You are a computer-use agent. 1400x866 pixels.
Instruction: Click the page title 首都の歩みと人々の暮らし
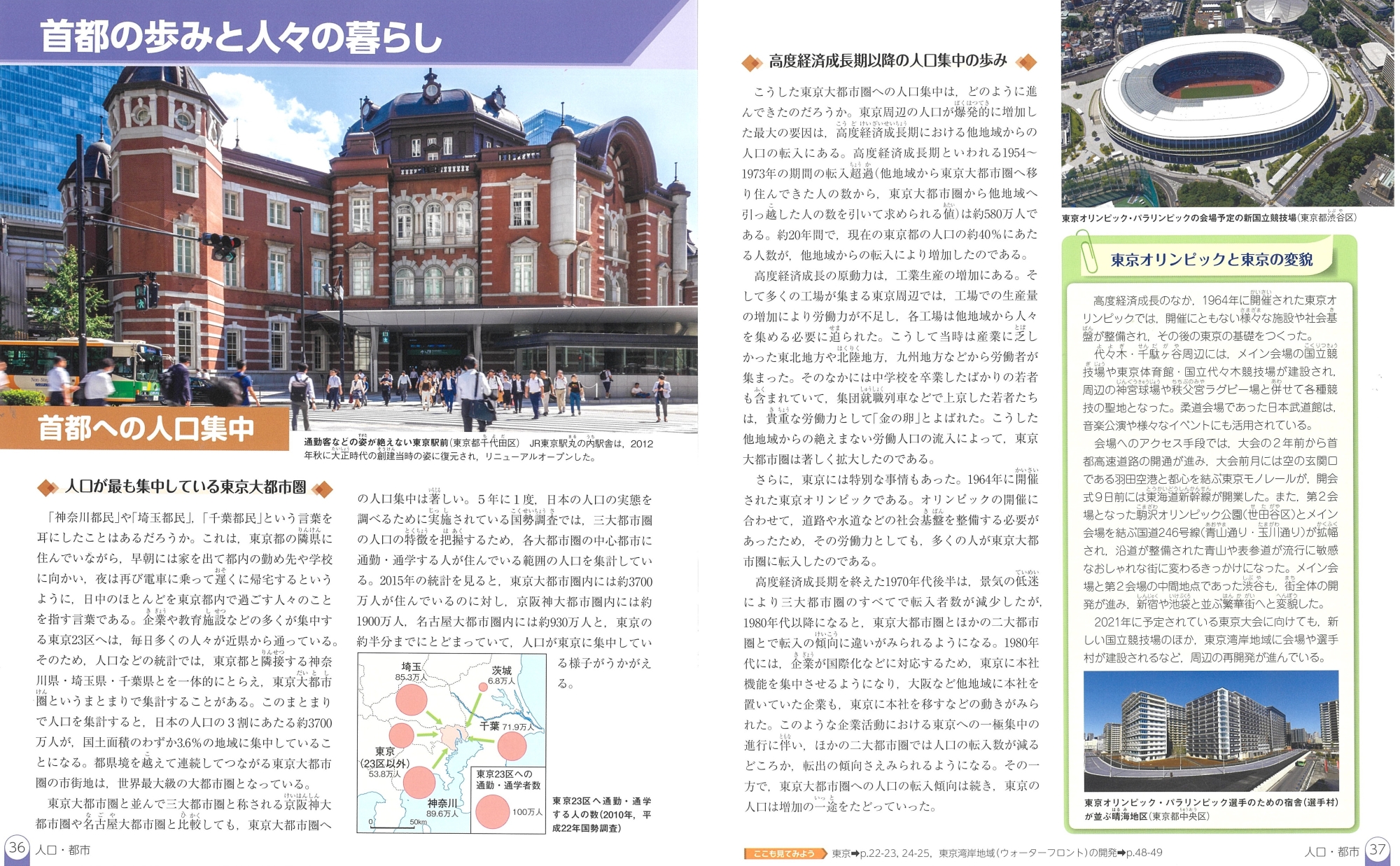241,36
